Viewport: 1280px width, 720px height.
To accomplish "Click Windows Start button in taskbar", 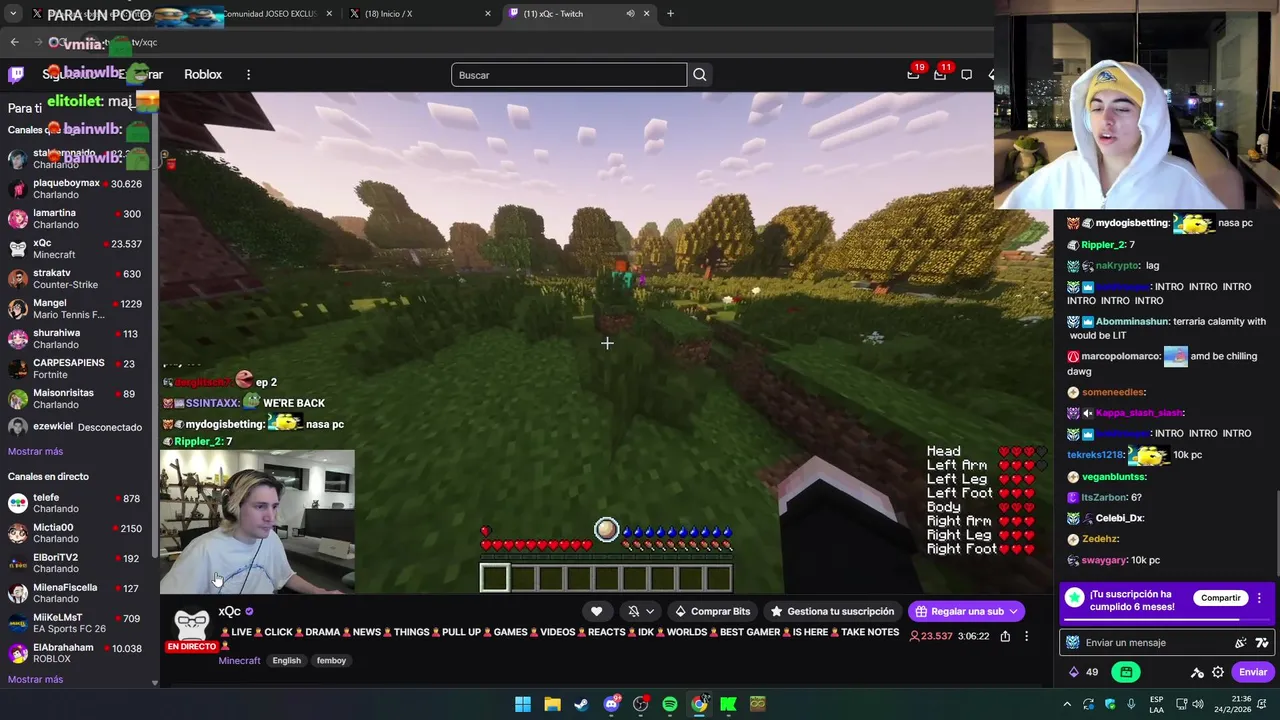I will click(x=523, y=704).
